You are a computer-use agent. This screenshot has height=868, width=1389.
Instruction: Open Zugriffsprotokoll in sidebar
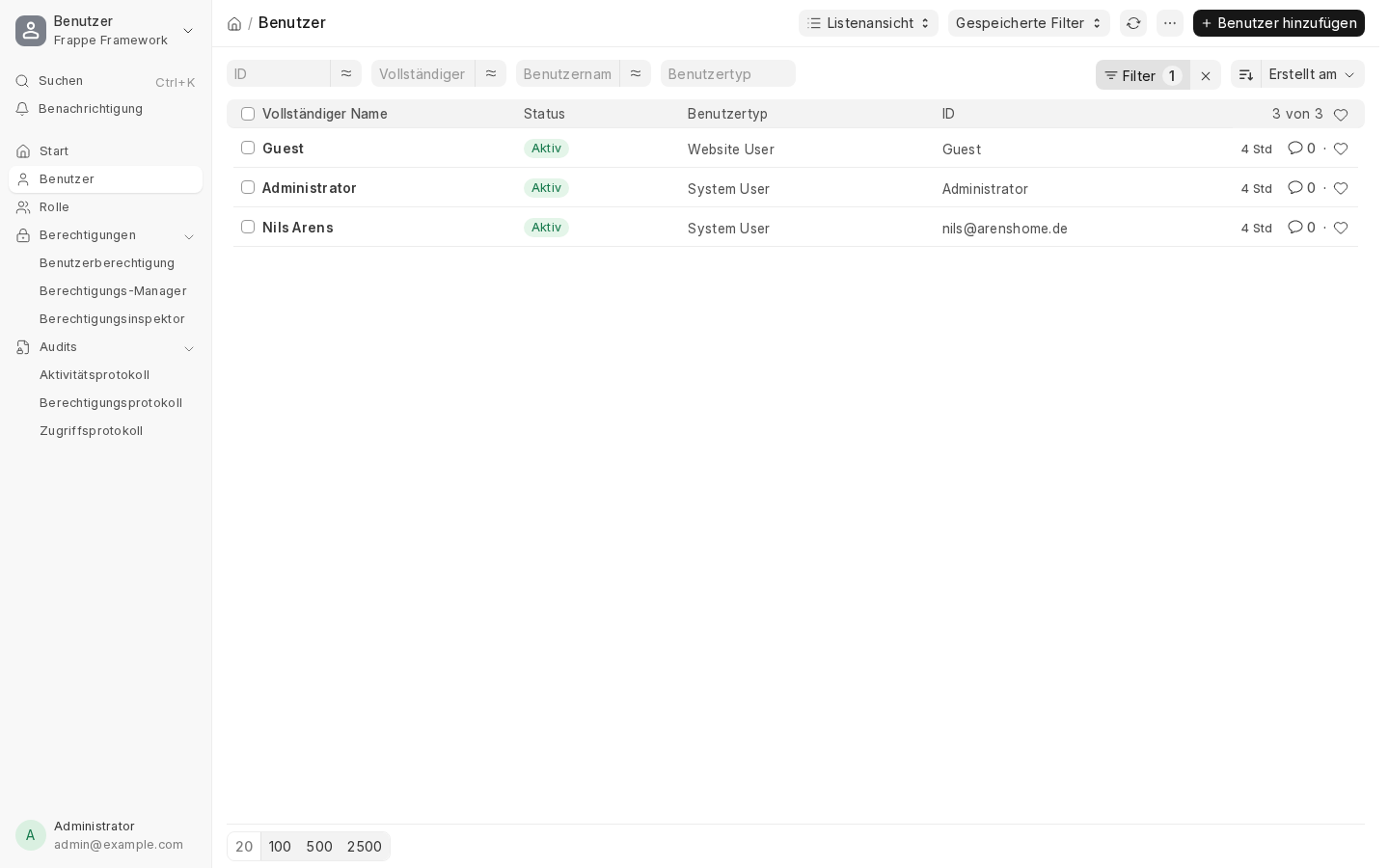click(x=91, y=431)
